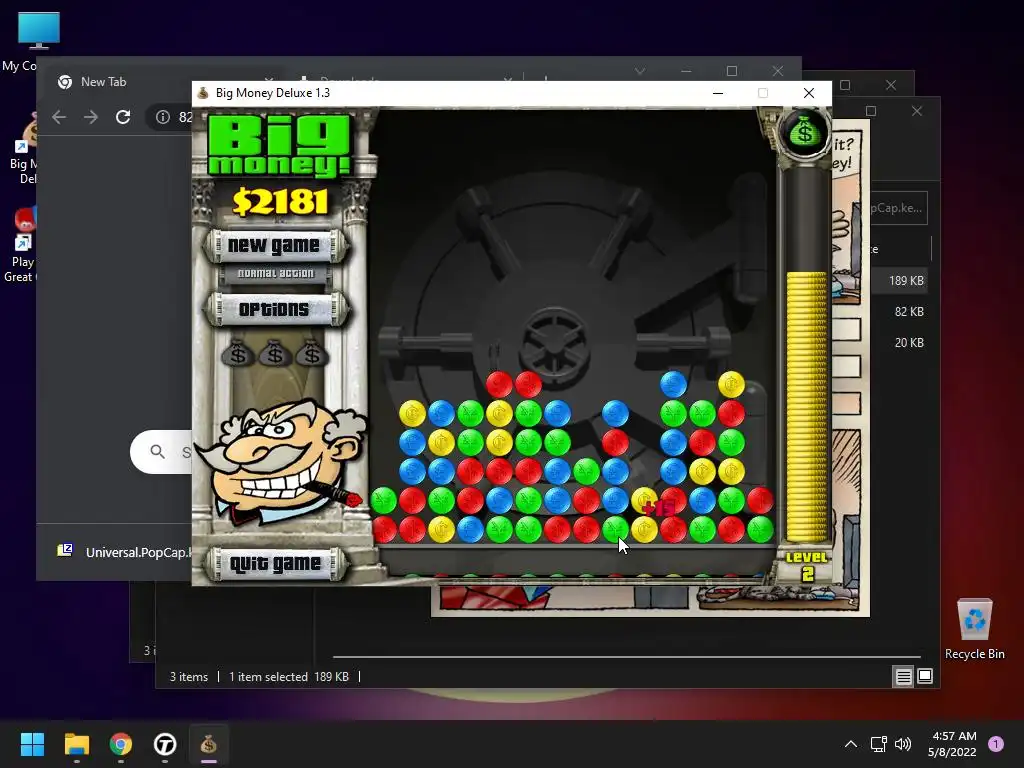This screenshot has height=768, width=1024.
Task: Click the Chrome back arrow
Action: pos(59,117)
